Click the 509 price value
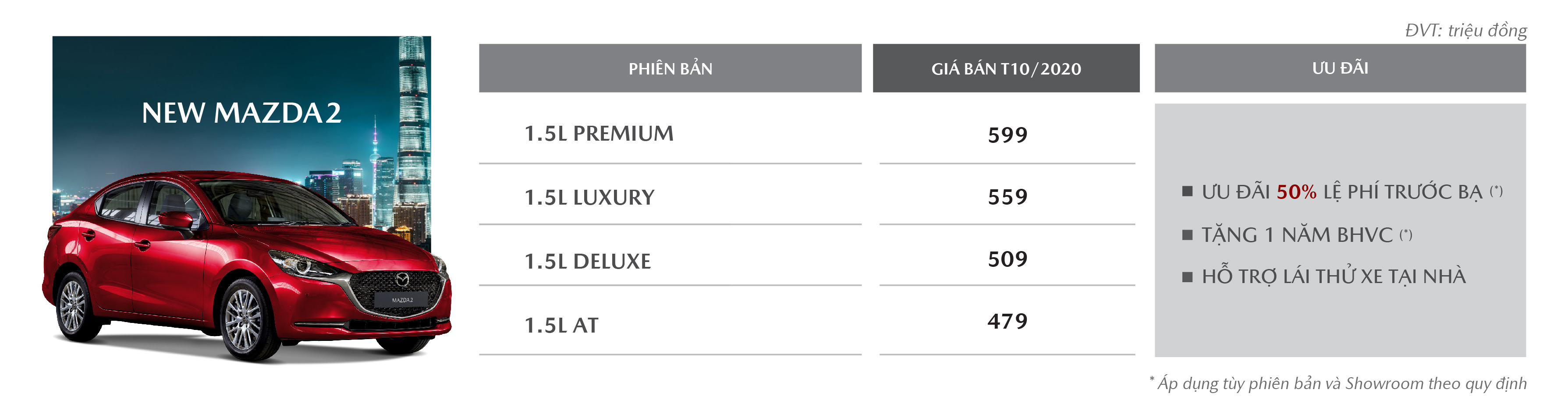Viewport: 1568px width, 411px height. [x=1007, y=259]
